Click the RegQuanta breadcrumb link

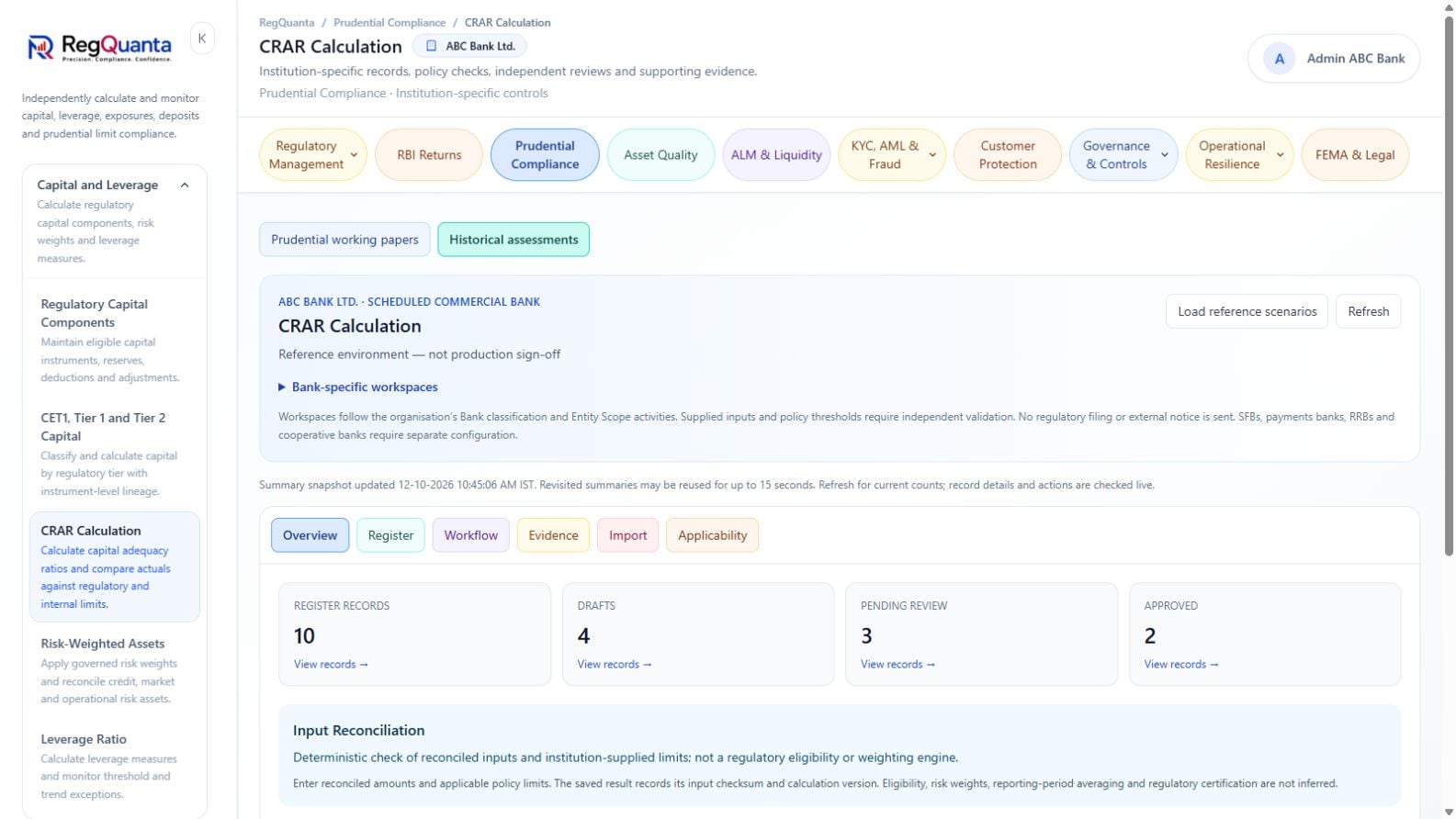[287, 23]
